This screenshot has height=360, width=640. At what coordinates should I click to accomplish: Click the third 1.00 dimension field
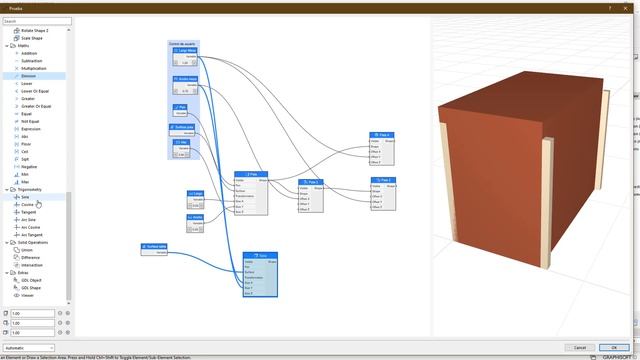point(32,333)
